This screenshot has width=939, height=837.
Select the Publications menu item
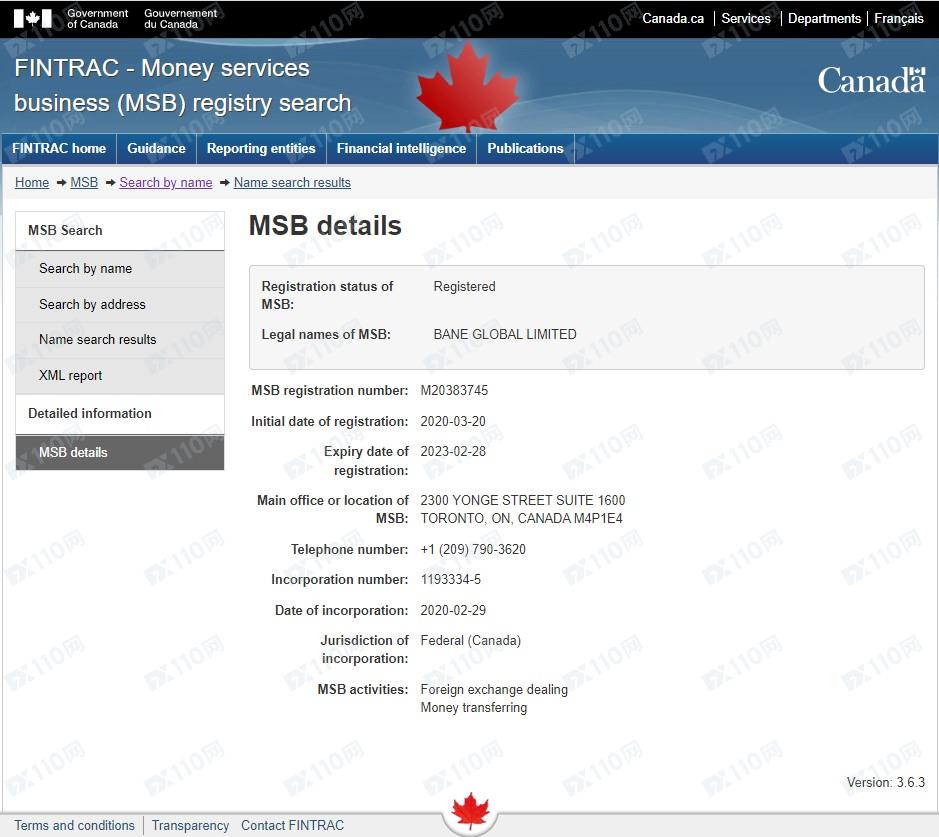[x=525, y=149]
